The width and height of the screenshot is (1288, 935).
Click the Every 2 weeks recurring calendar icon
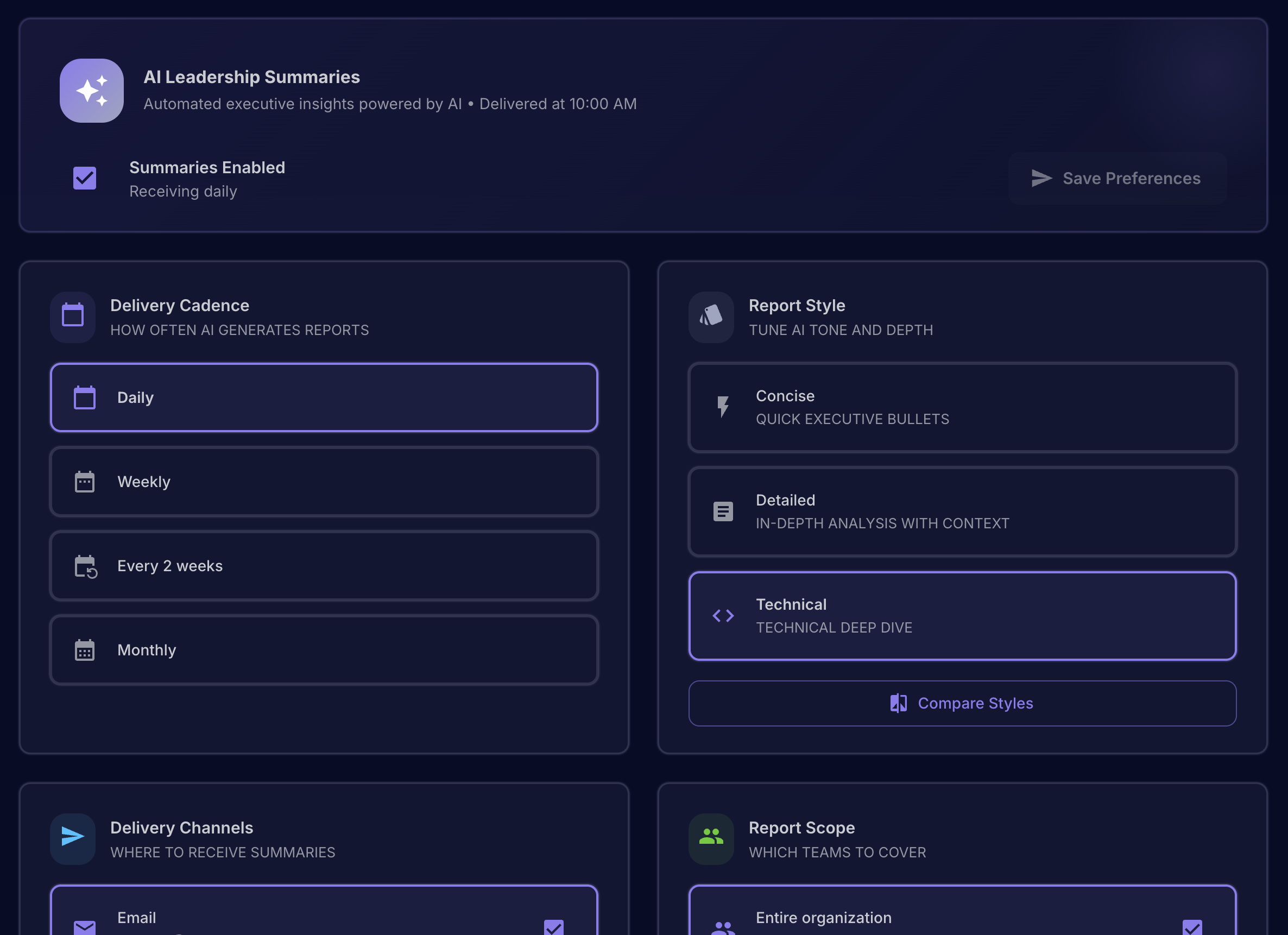[85, 566]
